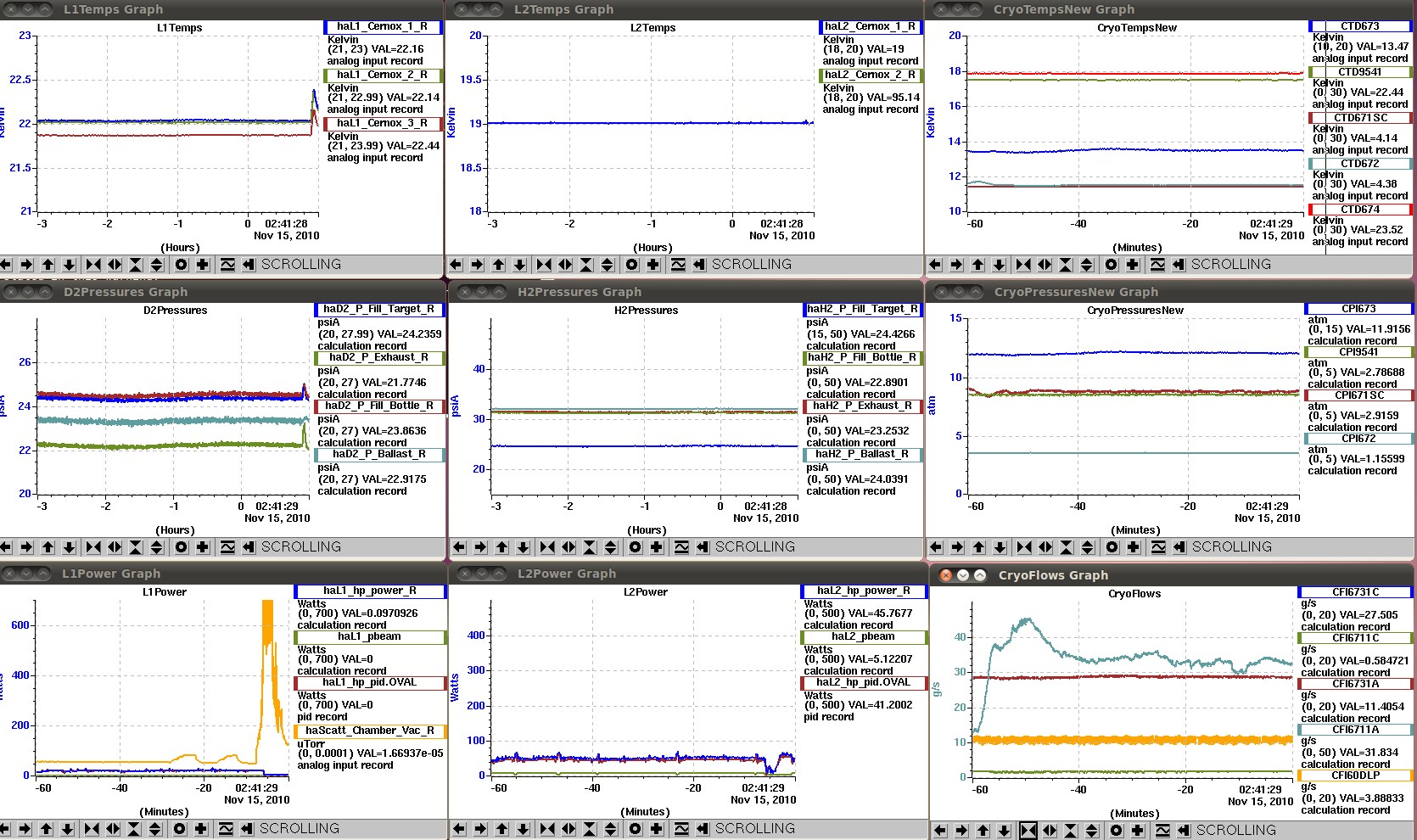
Task: Pan left arrow in L2Power Graph toolbar
Action: tap(459, 829)
